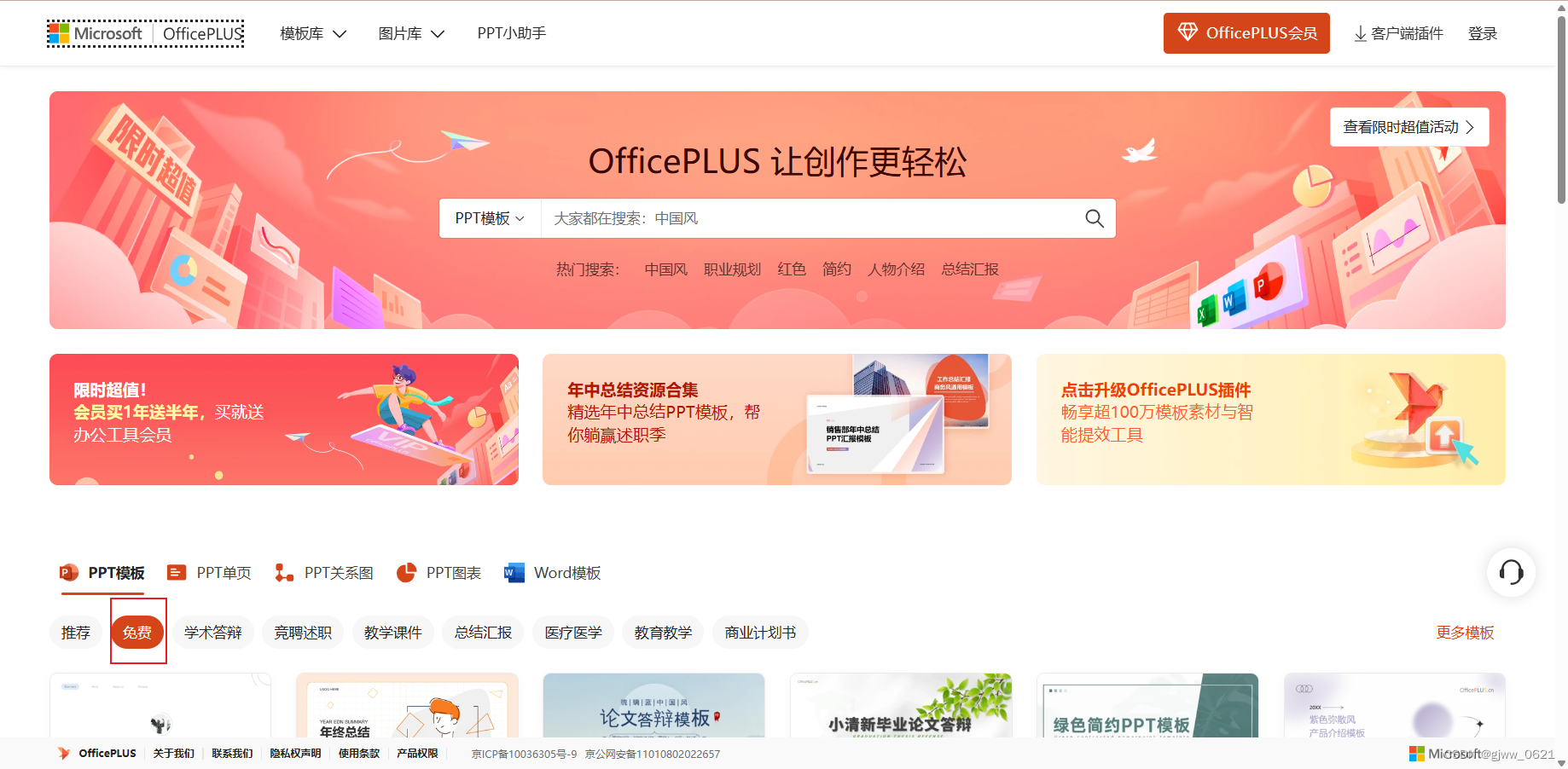Screen dimensions: 1568x769
Task: Select the PPT图表 pie chart icon
Action: pos(407,572)
